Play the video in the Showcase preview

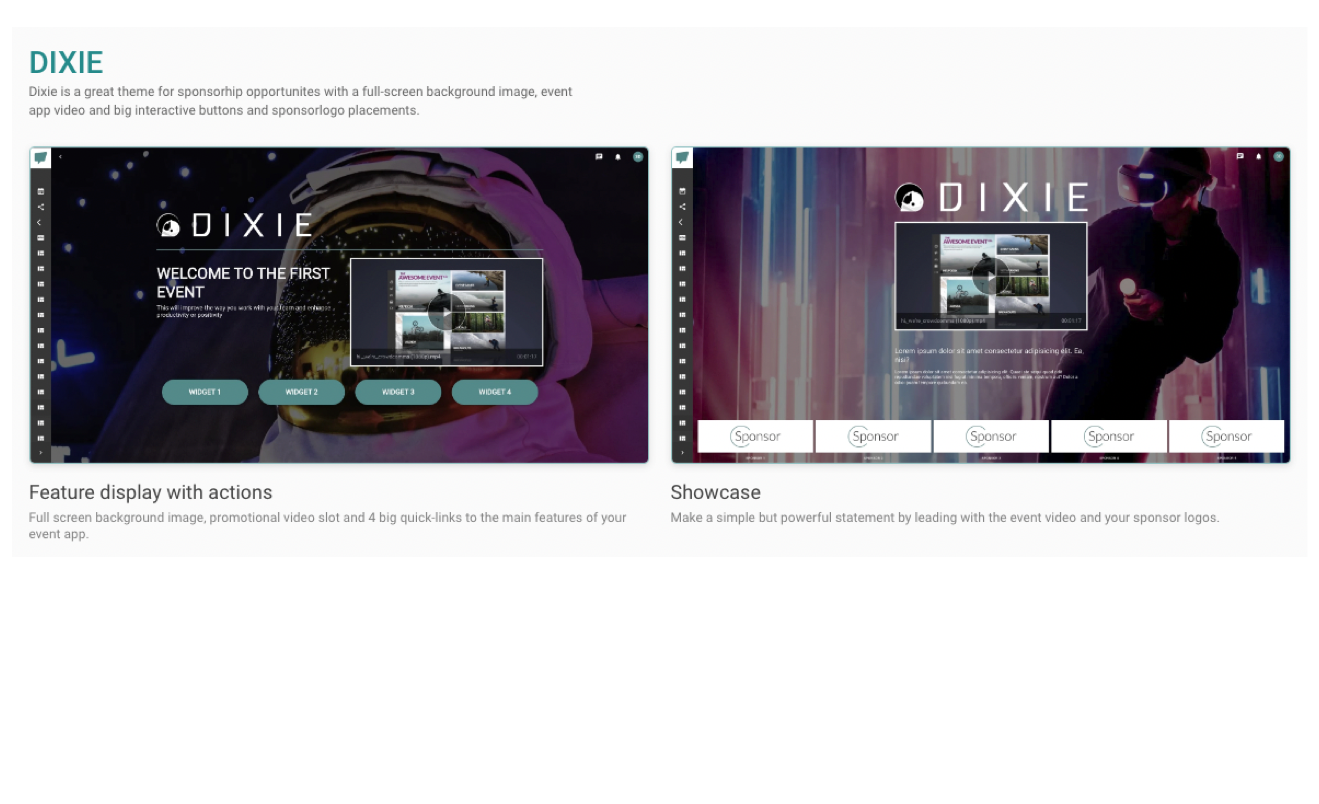(x=990, y=276)
